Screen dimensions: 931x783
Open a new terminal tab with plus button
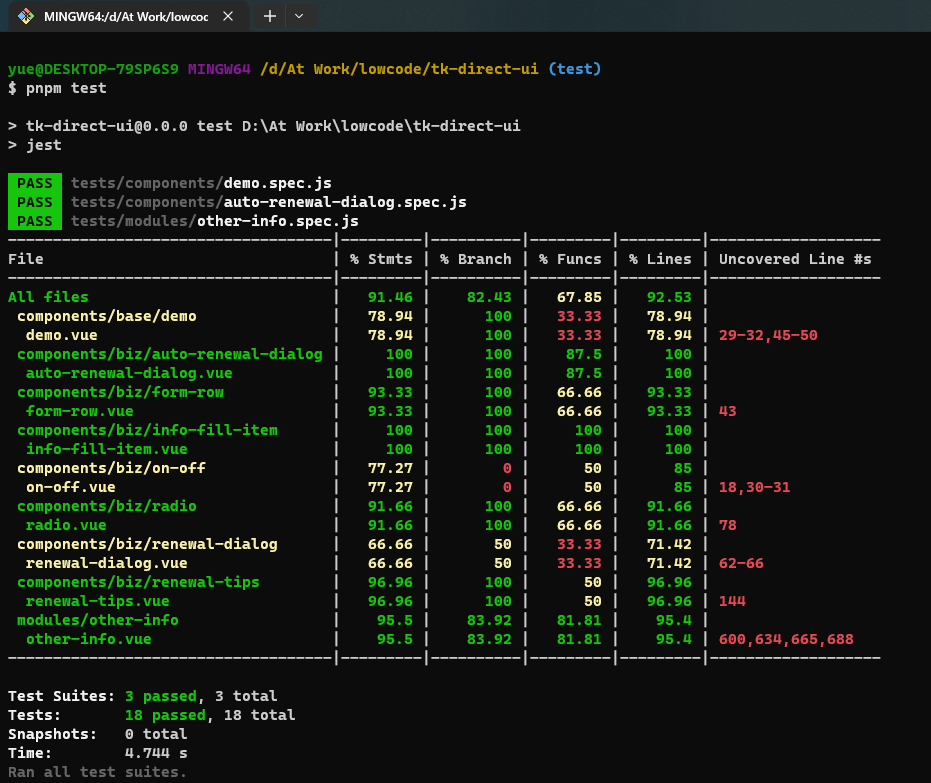pos(270,16)
